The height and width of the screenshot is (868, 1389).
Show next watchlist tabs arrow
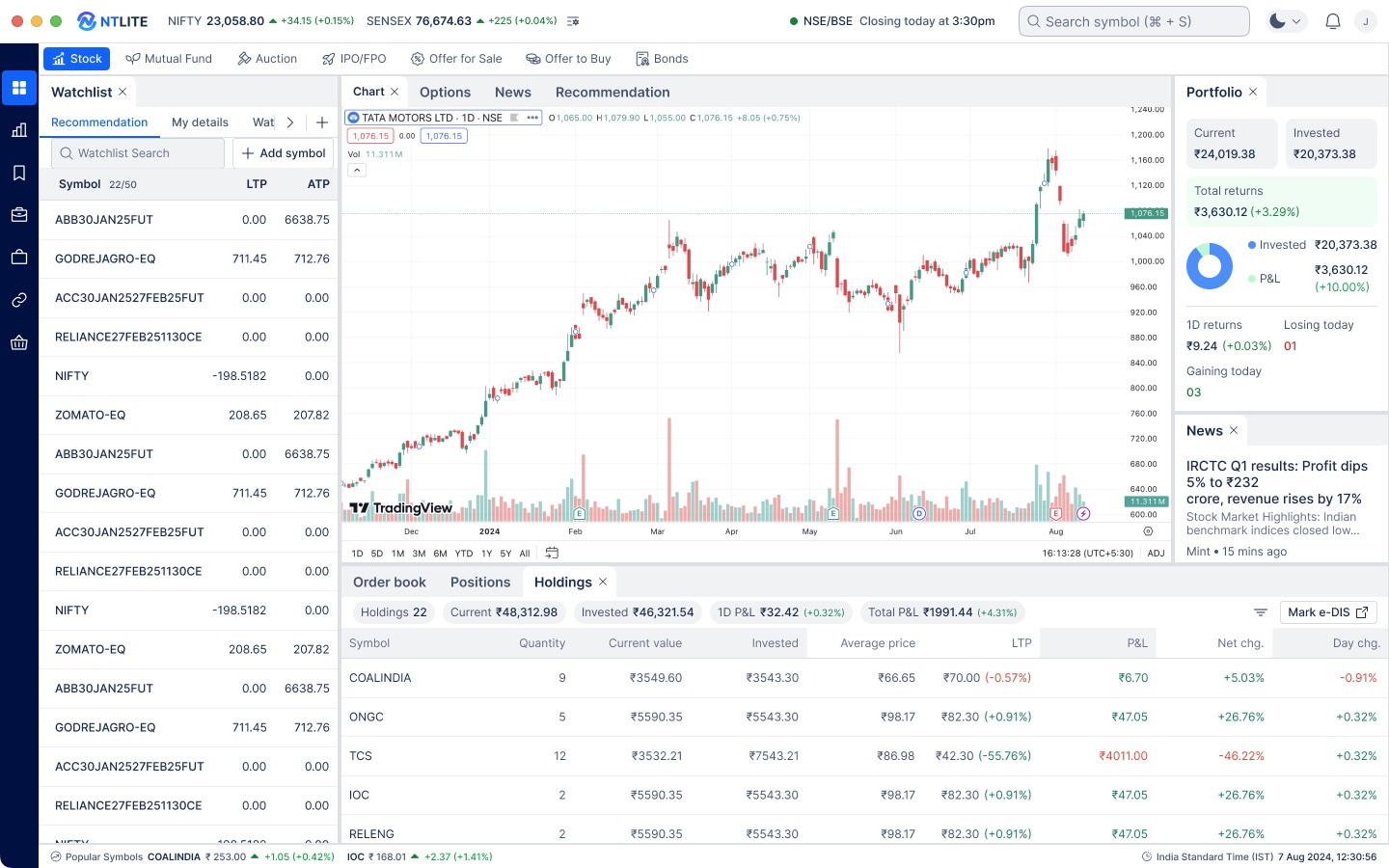click(289, 122)
